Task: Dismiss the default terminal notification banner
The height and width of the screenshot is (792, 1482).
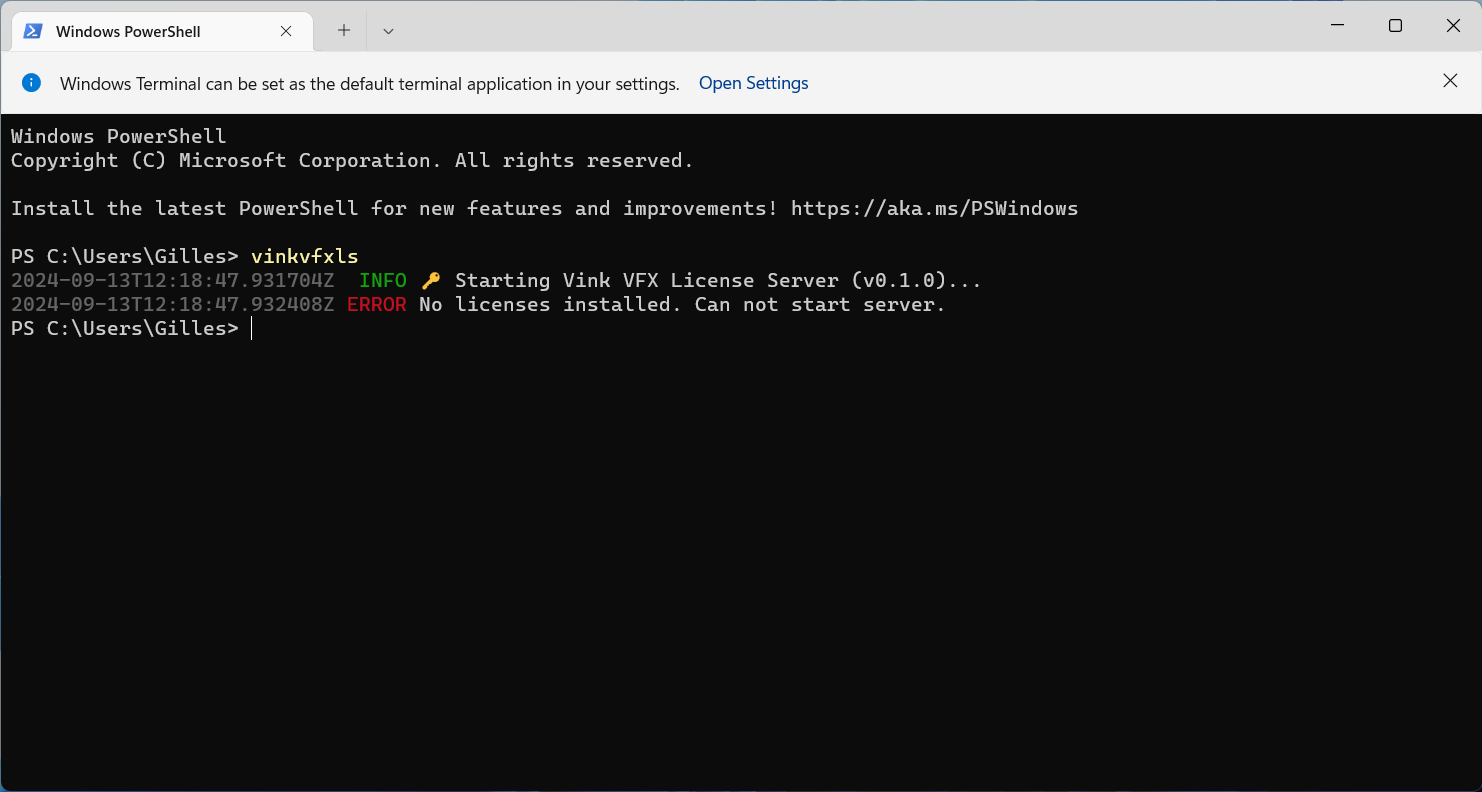Action: coord(1450,81)
